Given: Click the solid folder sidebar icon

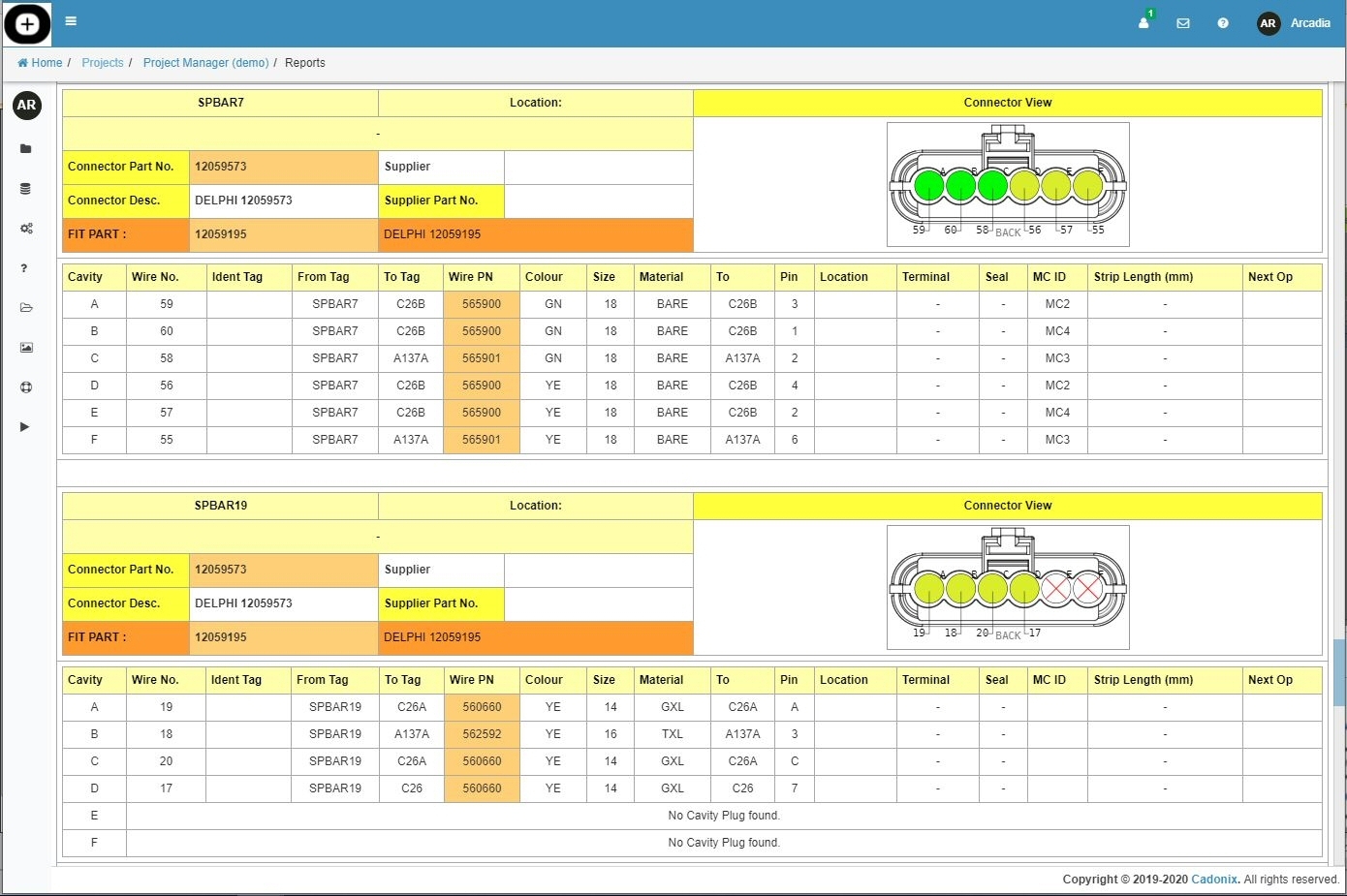Looking at the screenshot, I should tap(26, 149).
